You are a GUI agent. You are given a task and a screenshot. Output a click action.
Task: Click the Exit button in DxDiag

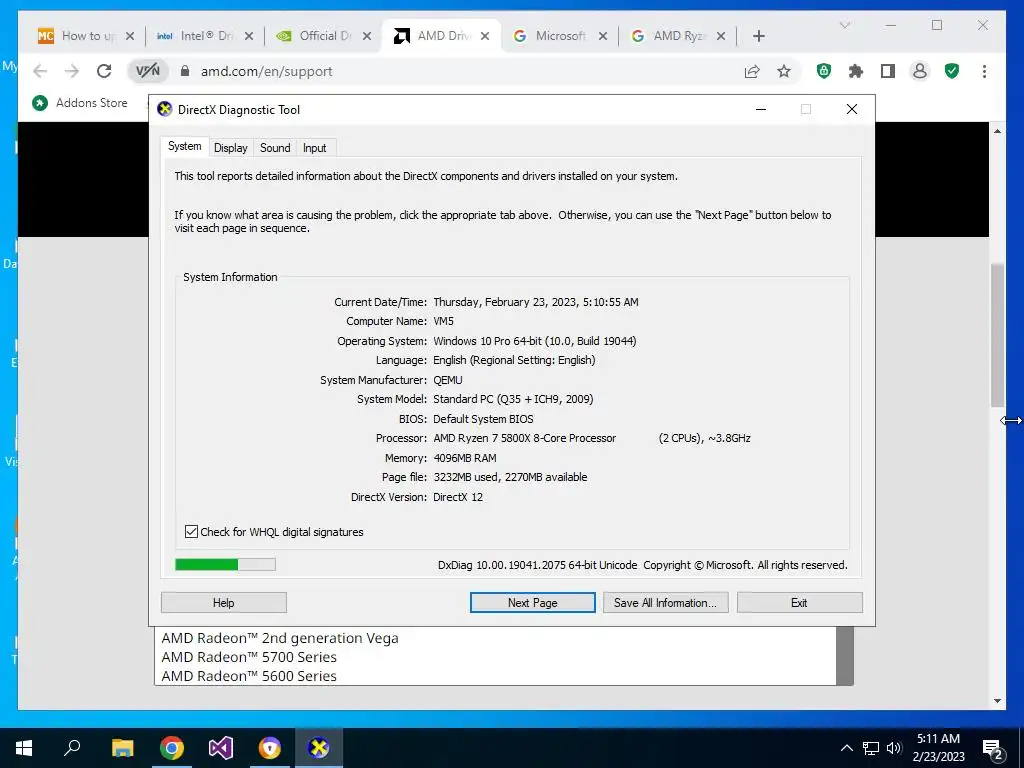799,602
